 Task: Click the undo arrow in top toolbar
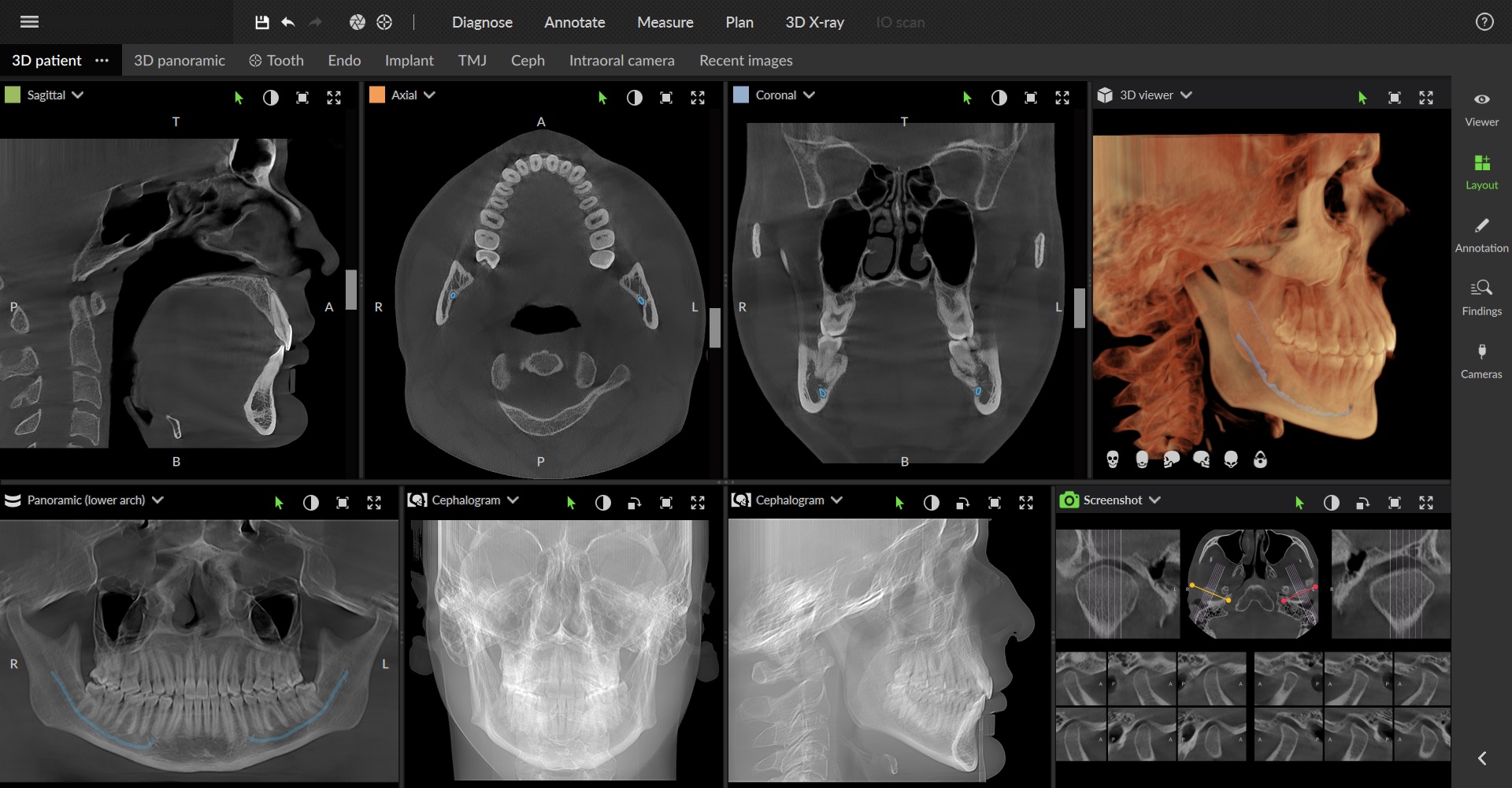coord(288,22)
